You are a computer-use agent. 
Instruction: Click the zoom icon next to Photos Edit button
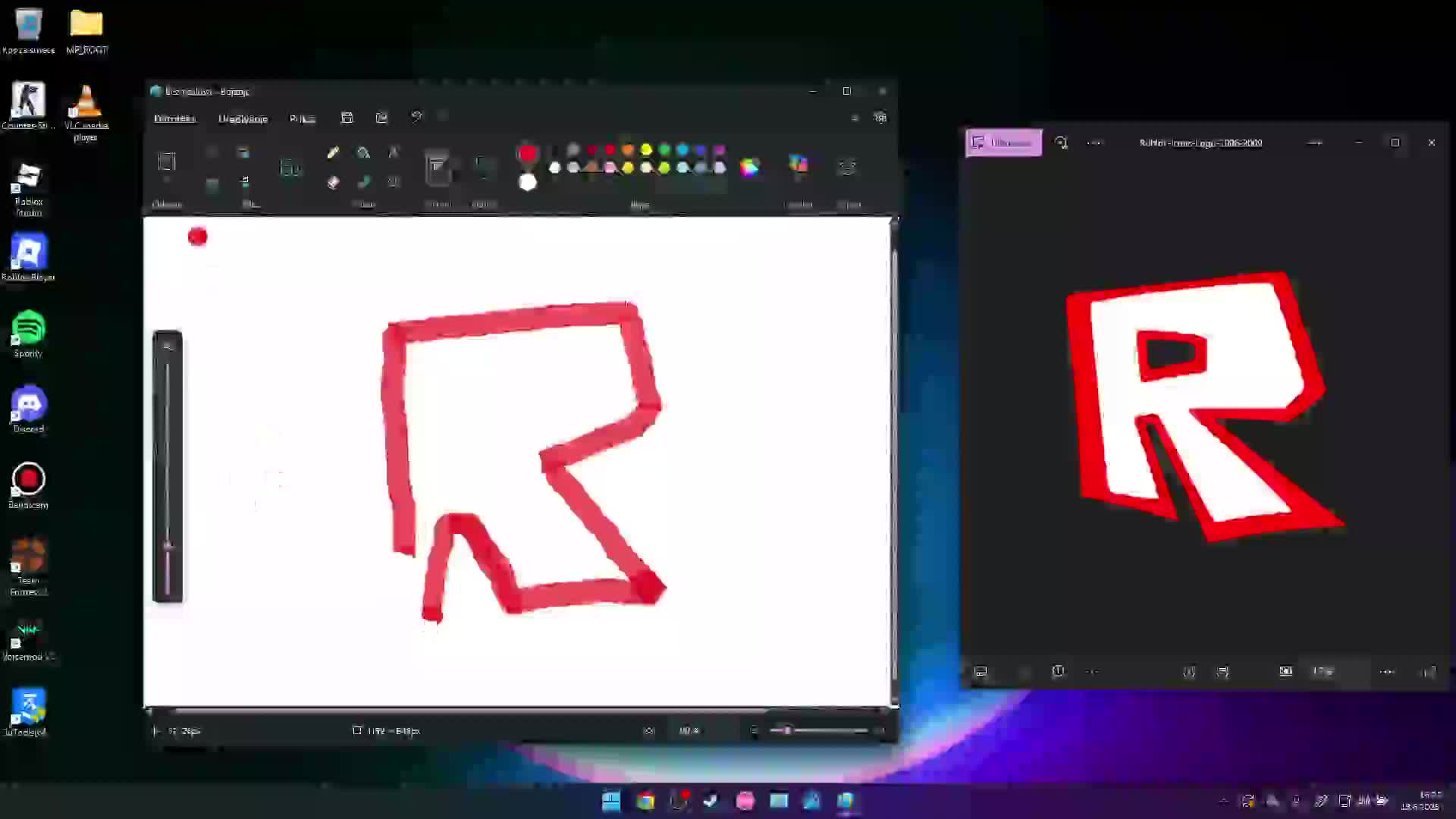tap(1061, 143)
